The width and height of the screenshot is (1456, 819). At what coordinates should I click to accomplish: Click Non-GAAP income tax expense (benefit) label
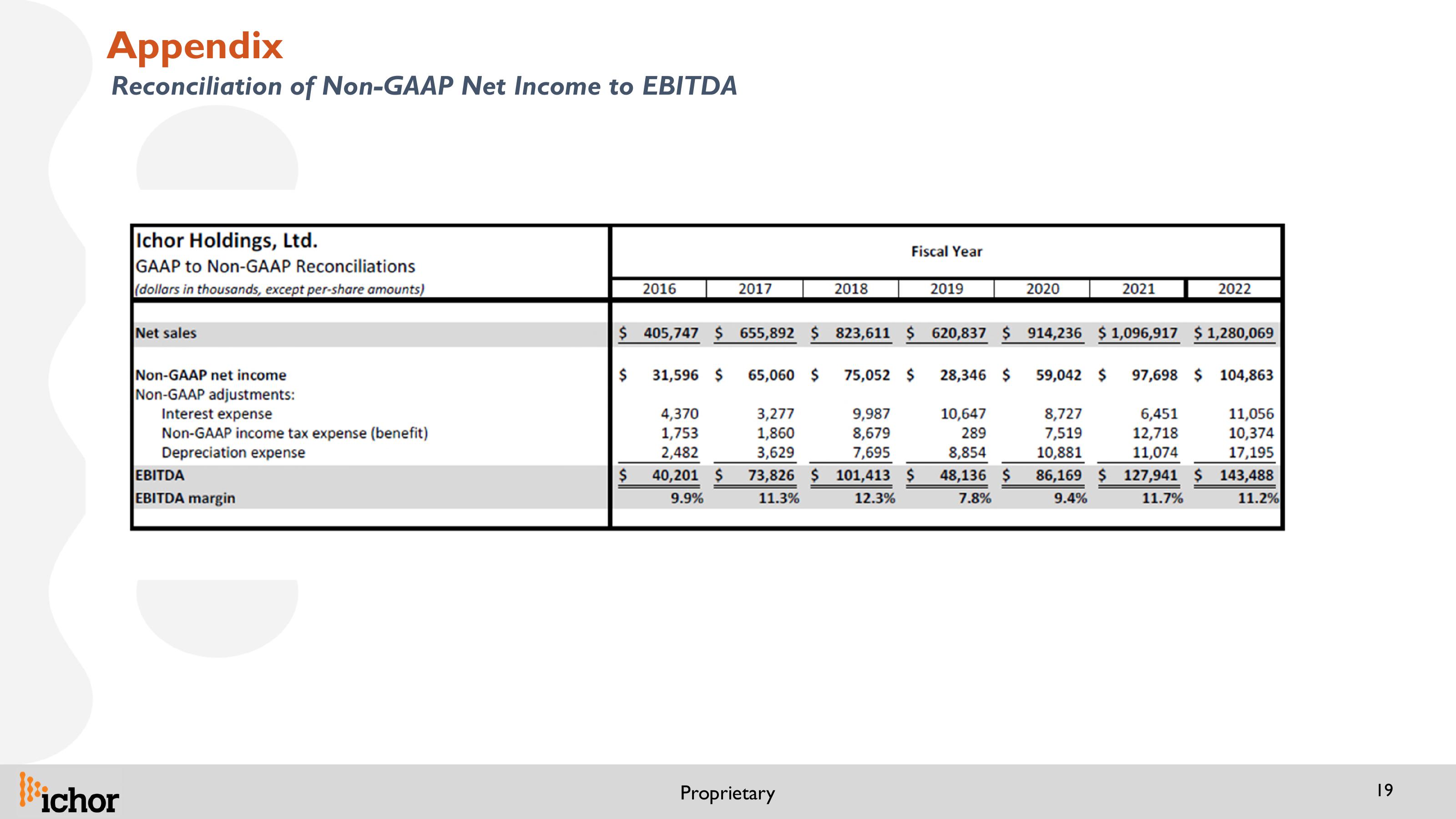coord(295,433)
